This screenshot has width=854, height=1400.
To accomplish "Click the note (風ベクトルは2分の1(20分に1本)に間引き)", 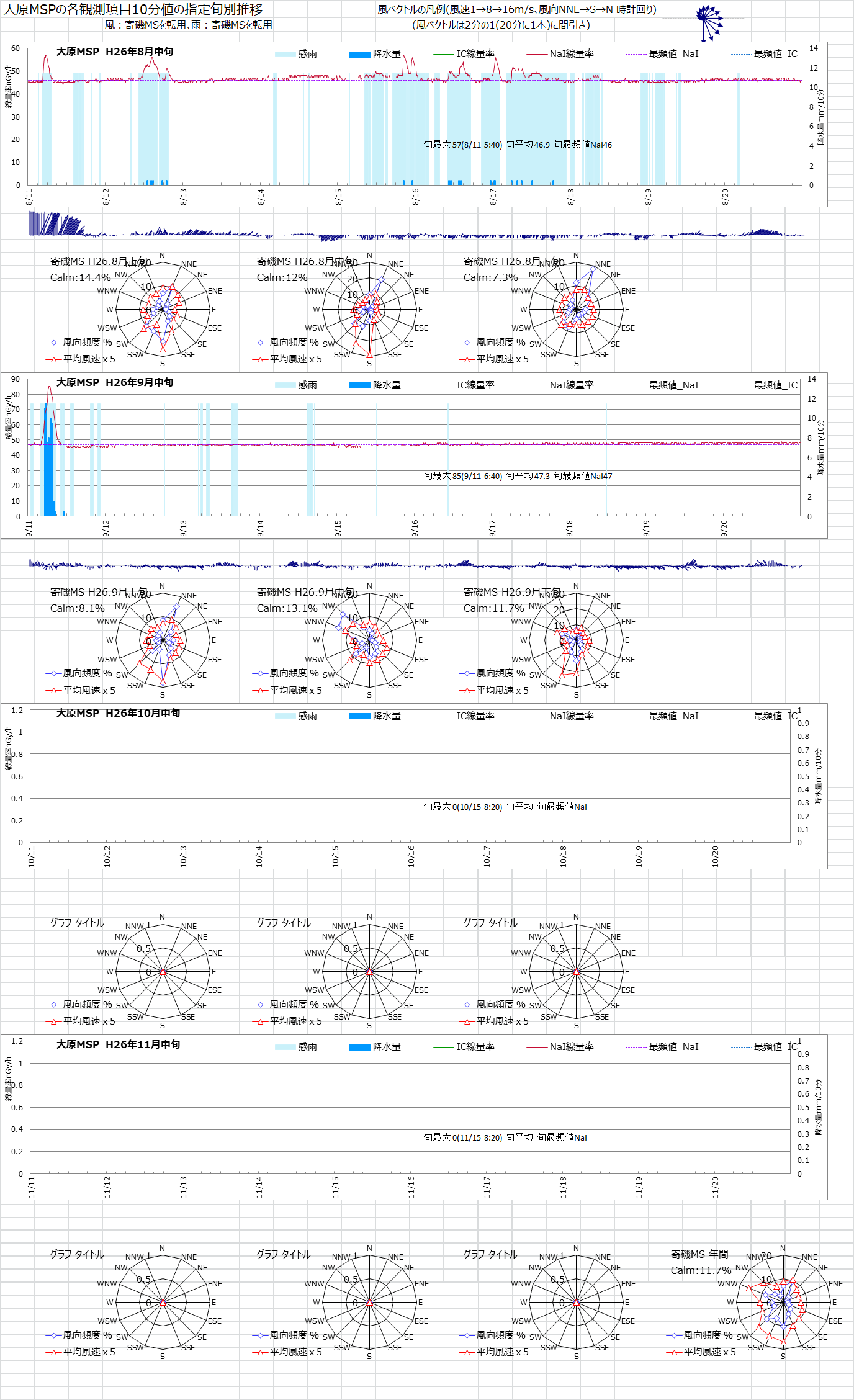I will coord(501,25).
